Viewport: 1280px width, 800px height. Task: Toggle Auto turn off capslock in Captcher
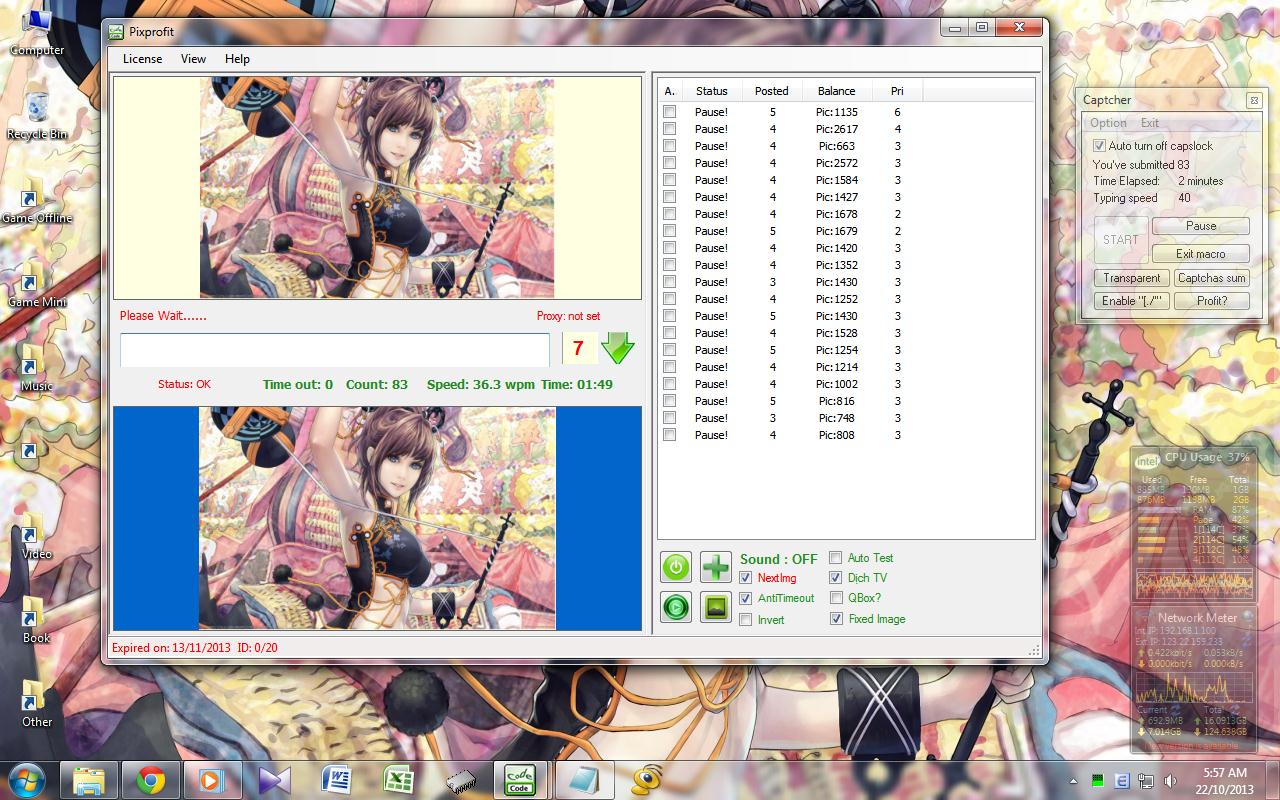pos(1099,146)
